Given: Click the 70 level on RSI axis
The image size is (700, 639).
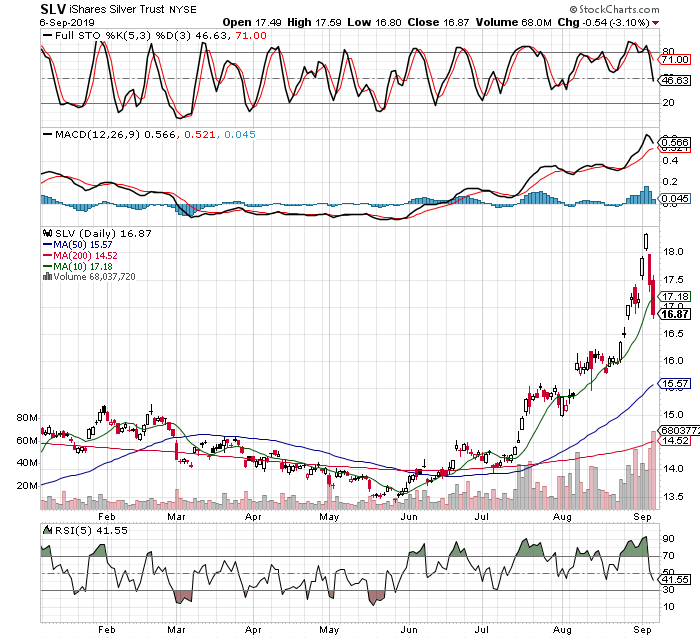Looking at the screenshot, I should (x=668, y=556).
